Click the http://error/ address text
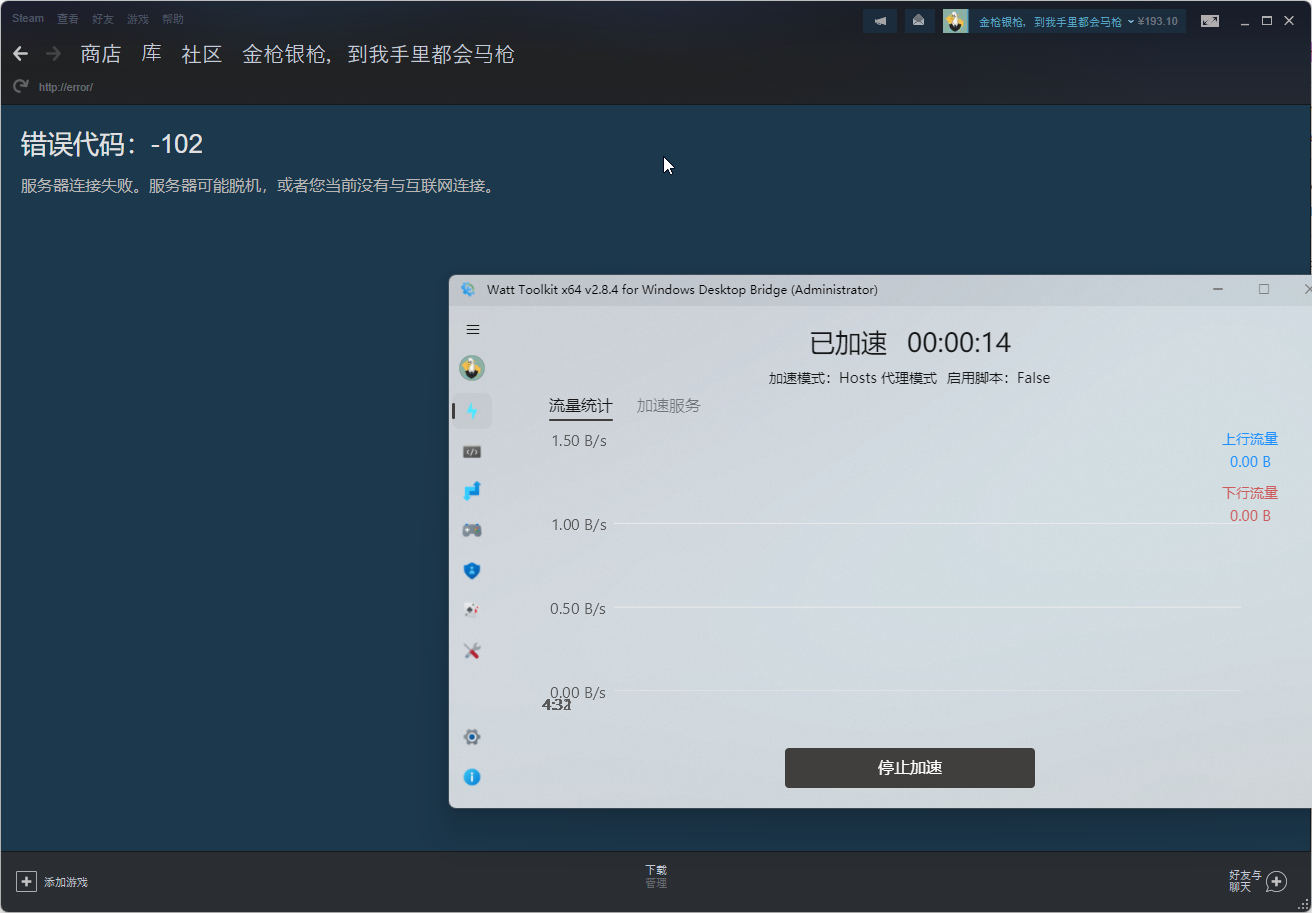This screenshot has width=1312, height=913. coord(66,88)
